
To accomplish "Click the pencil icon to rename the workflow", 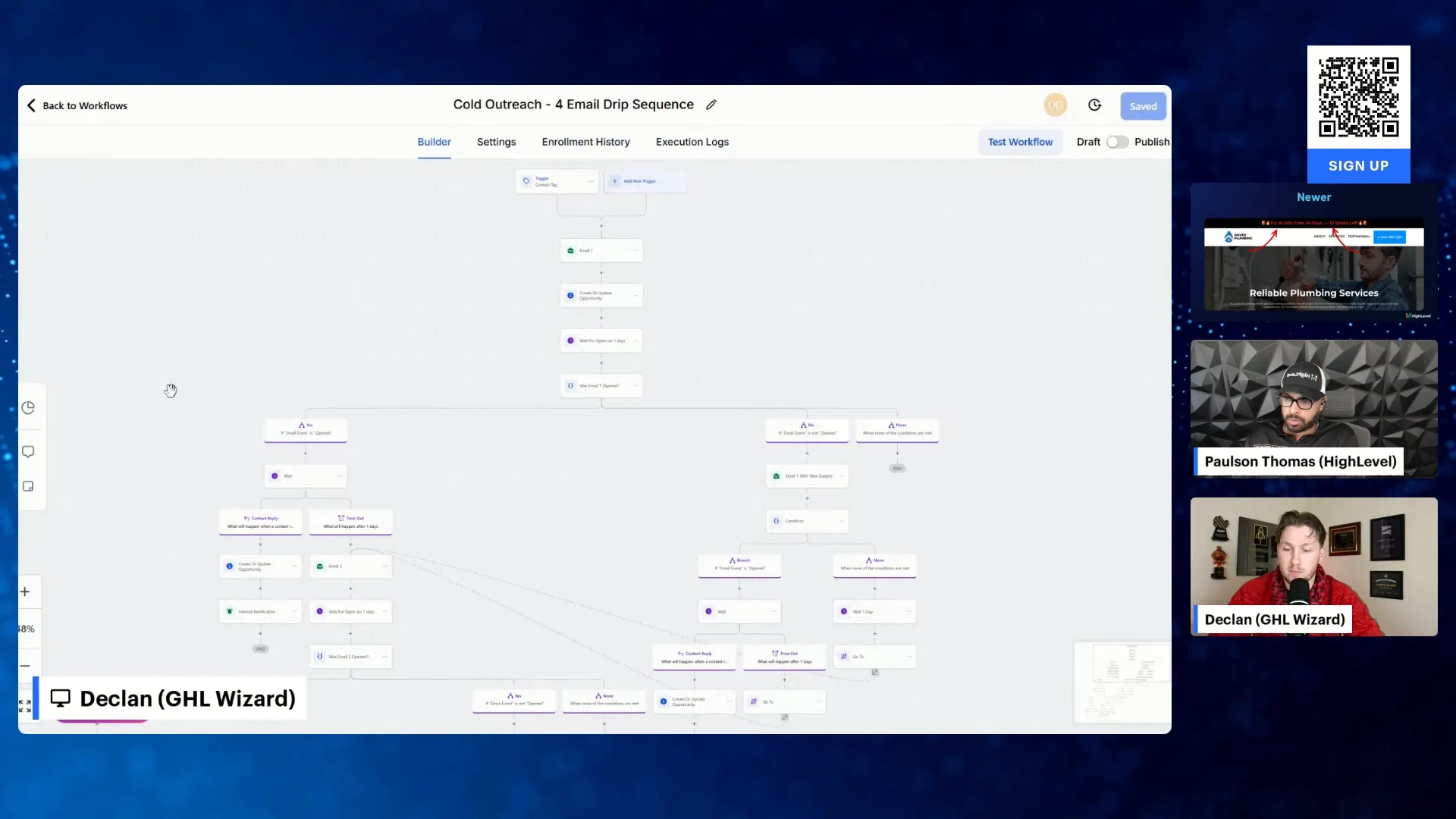I will [x=711, y=104].
